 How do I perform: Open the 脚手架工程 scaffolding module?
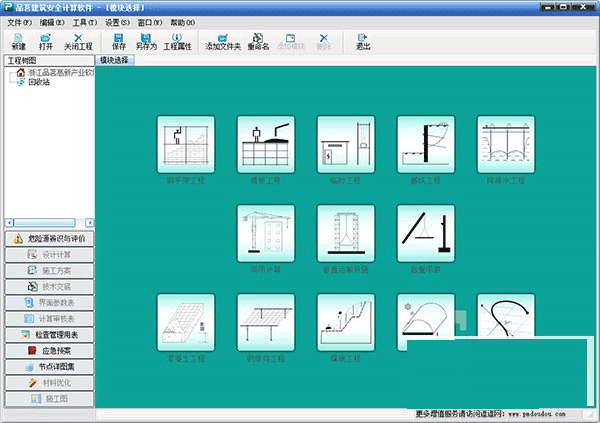pos(186,146)
